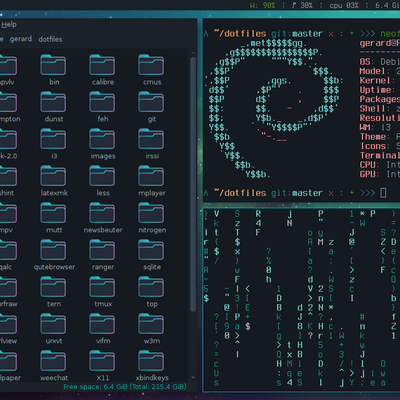Open the less folder
The height and width of the screenshot is (400, 400).
pyautogui.click(x=103, y=181)
